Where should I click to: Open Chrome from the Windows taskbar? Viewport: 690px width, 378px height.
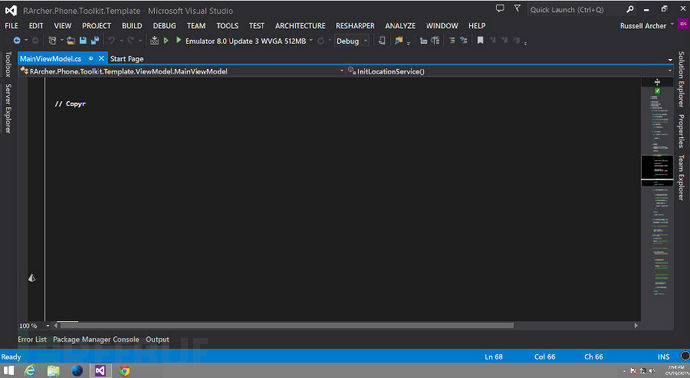[125, 371]
